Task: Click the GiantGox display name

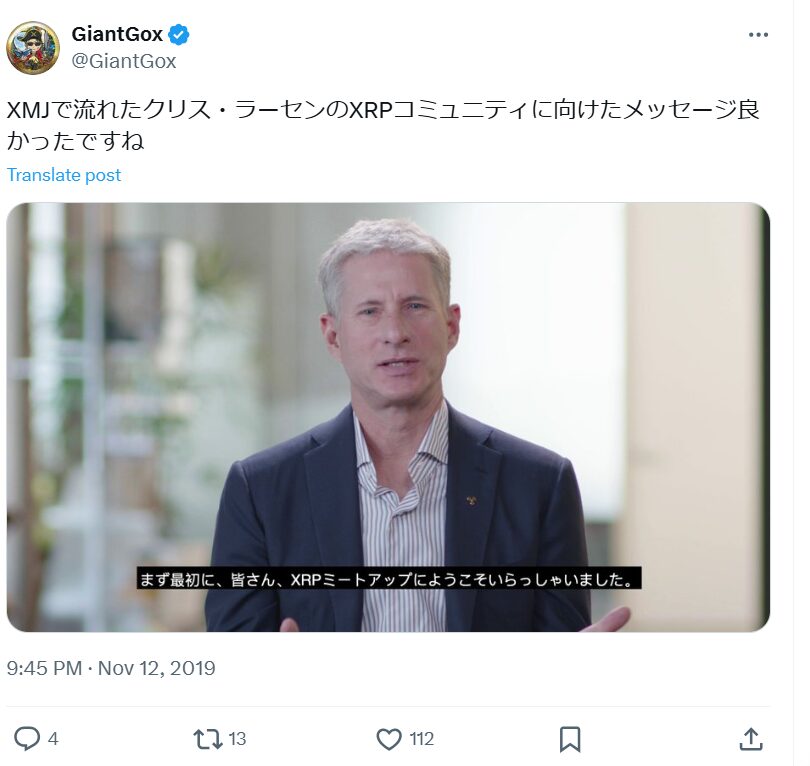Action: (x=117, y=35)
